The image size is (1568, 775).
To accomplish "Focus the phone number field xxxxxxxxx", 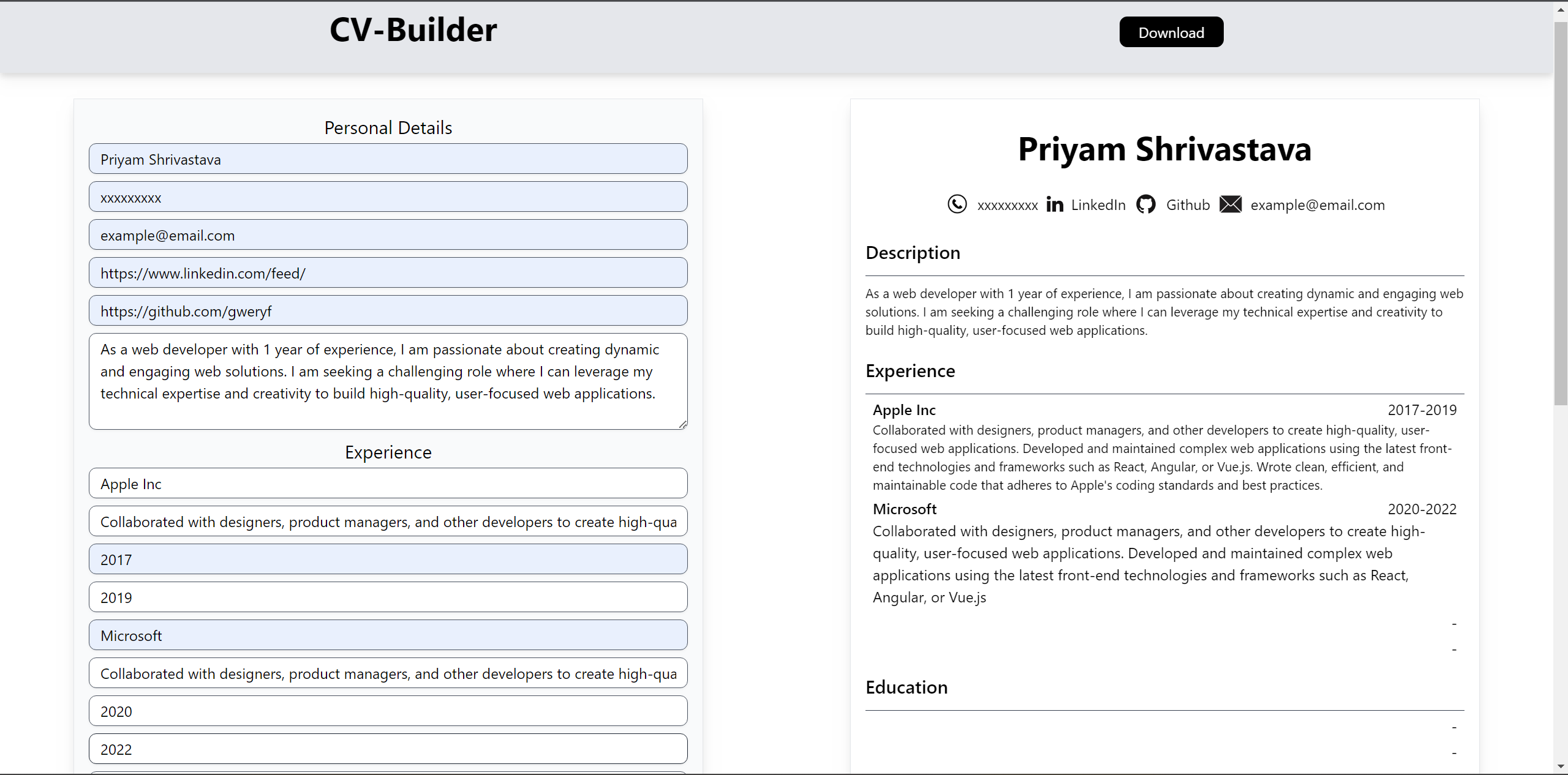I will point(388,197).
